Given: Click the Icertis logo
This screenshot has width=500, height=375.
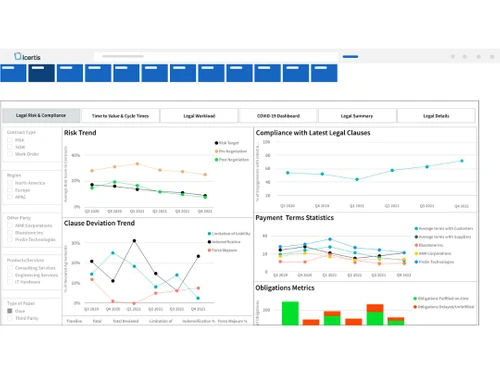Looking at the screenshot, I should [x=27, y=56].
